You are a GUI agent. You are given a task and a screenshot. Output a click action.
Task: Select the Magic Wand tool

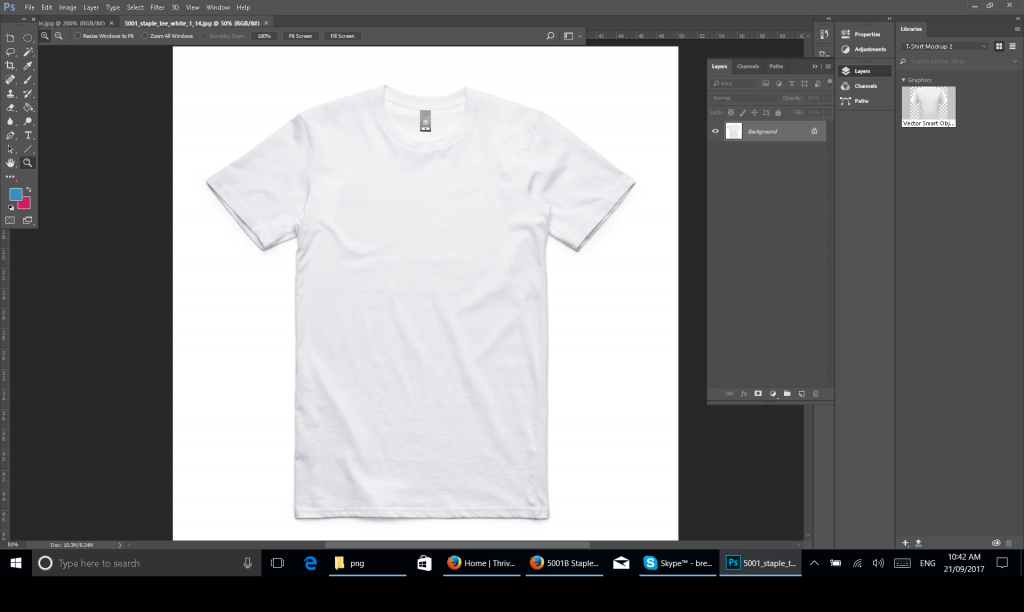pos(28,52)
